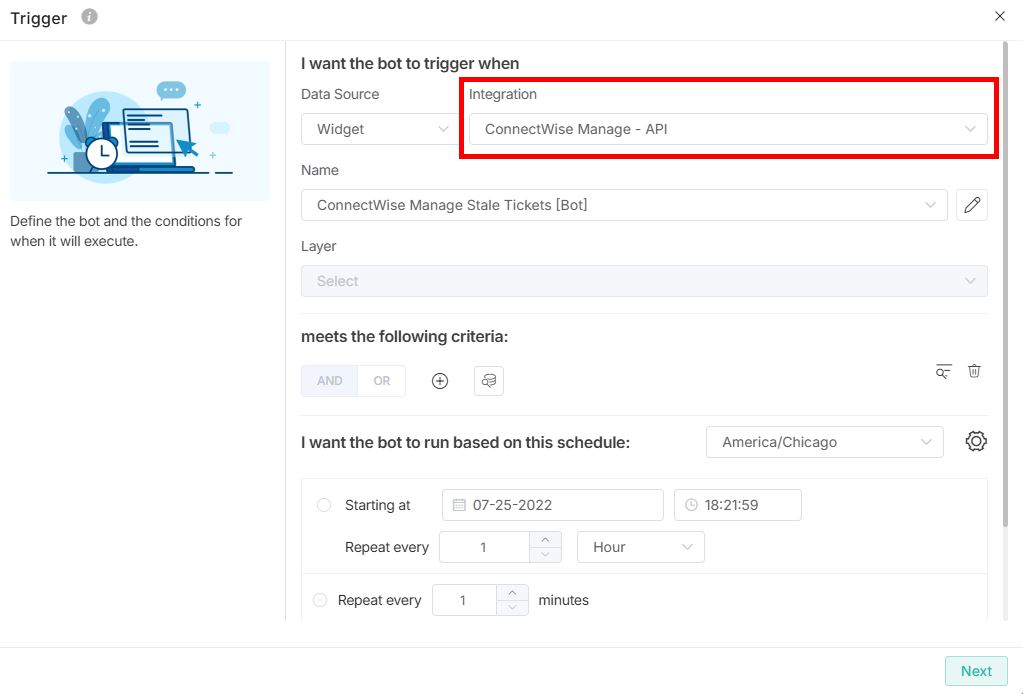Click the calendar icon in date field
Viewport: 1023px width, 694px height.
pos(459,505)
